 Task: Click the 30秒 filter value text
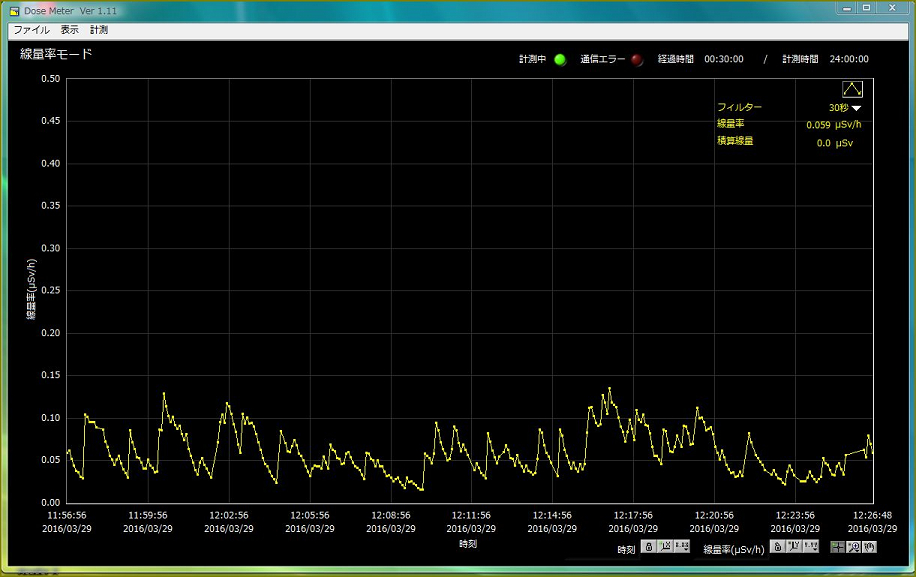(838, 107)
